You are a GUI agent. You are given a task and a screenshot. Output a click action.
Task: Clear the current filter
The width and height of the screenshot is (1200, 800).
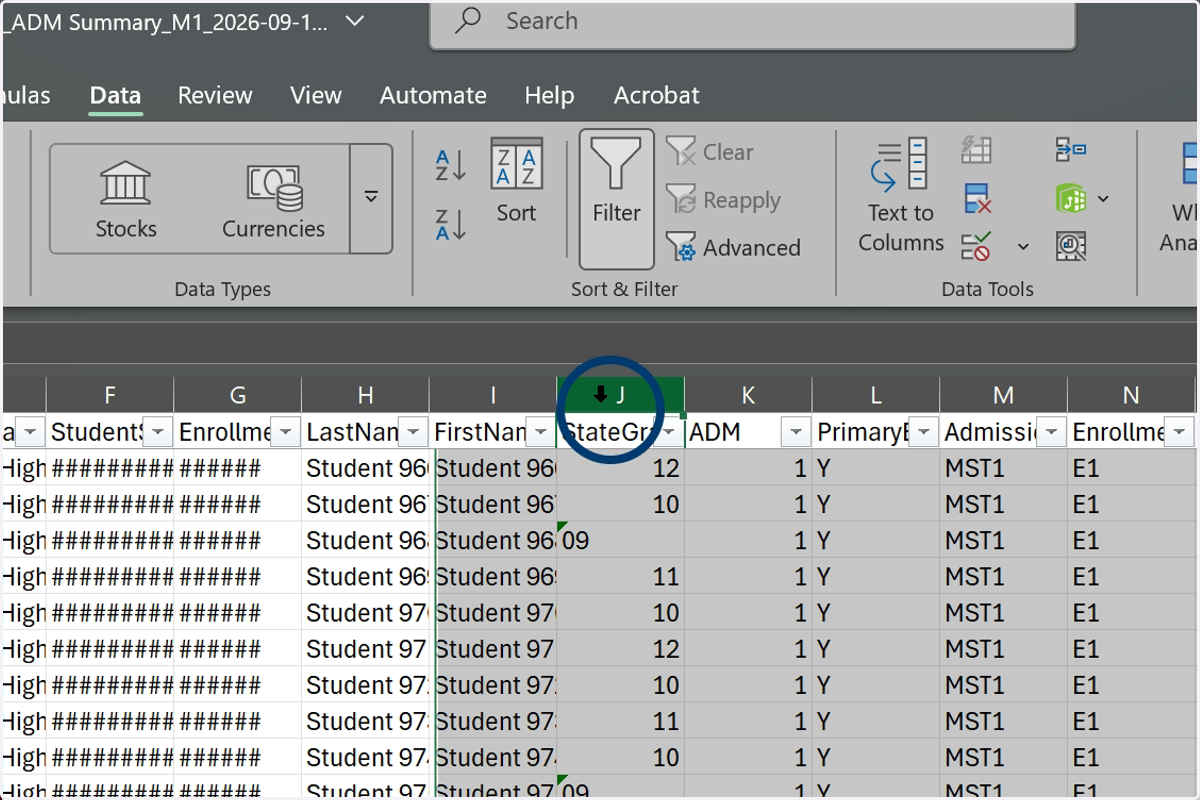[x=711, y=152]
